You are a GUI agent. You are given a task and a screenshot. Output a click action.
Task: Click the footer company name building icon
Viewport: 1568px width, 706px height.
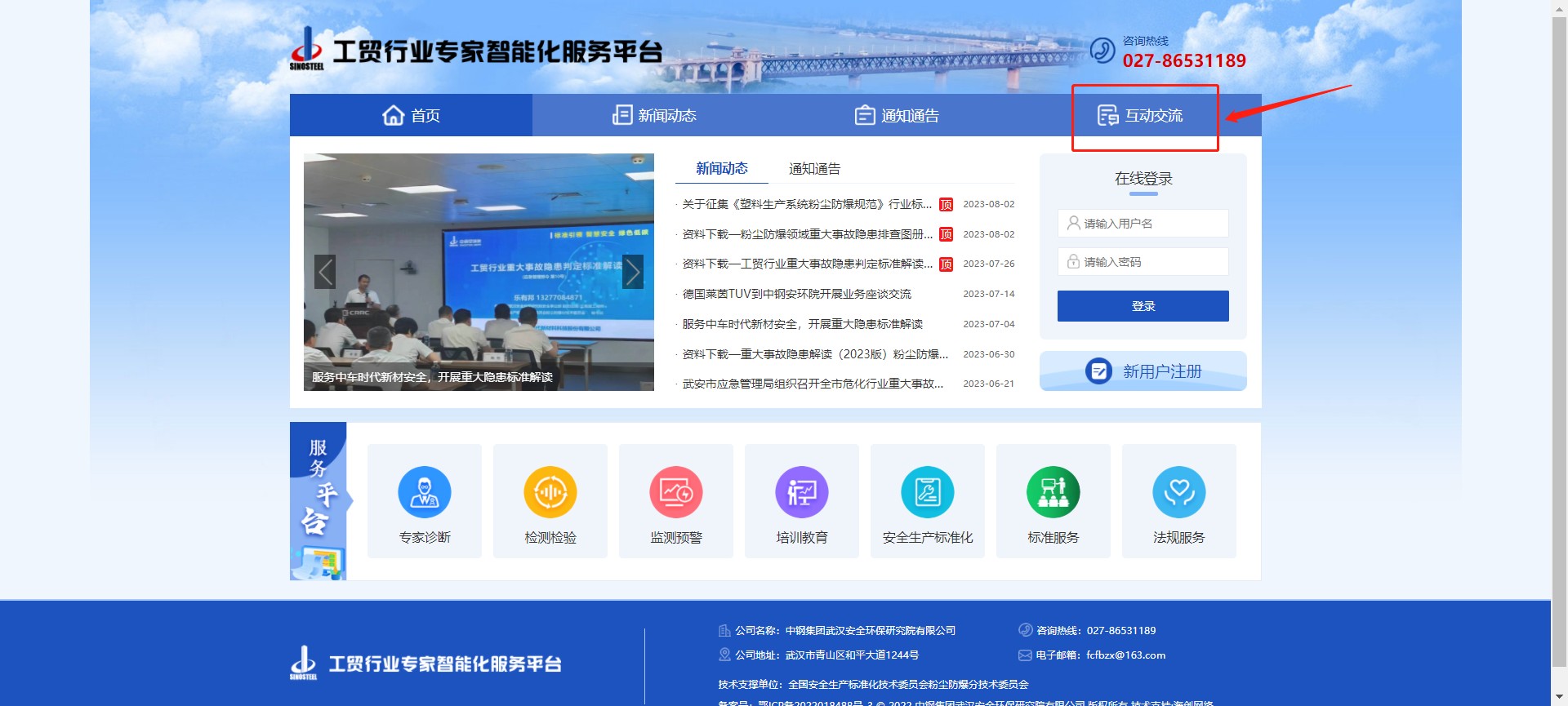point(724,631)
